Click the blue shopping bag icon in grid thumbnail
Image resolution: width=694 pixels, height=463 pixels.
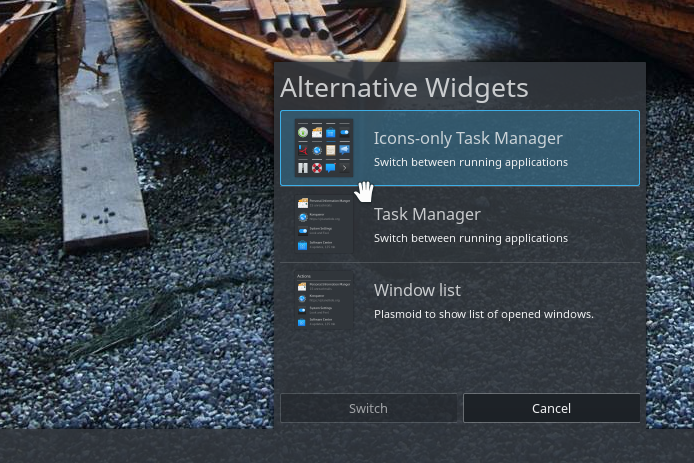click(x=331, y=132)
